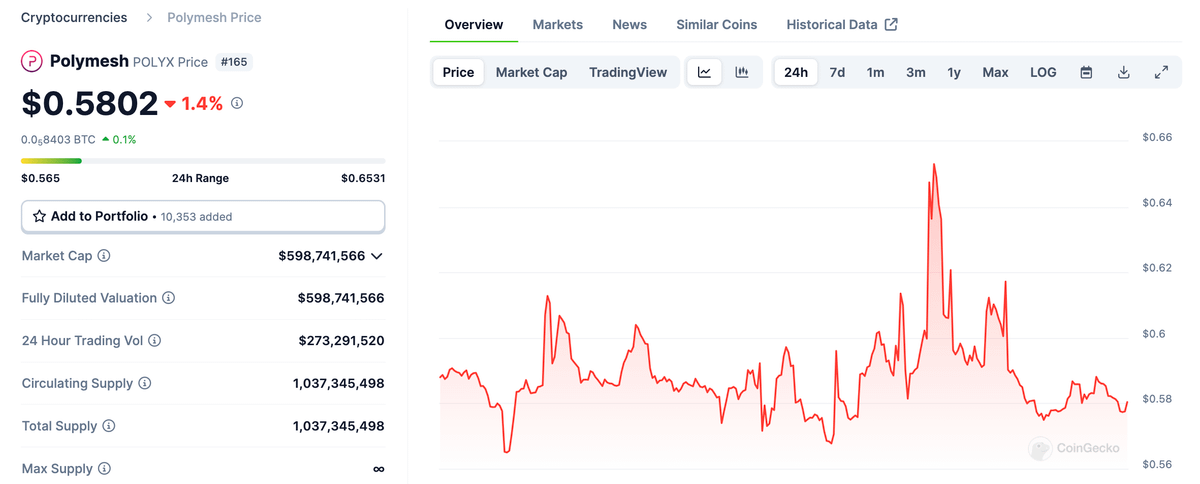Open the calendar date range picker
1200x484 pixels.
point(1086,72)
